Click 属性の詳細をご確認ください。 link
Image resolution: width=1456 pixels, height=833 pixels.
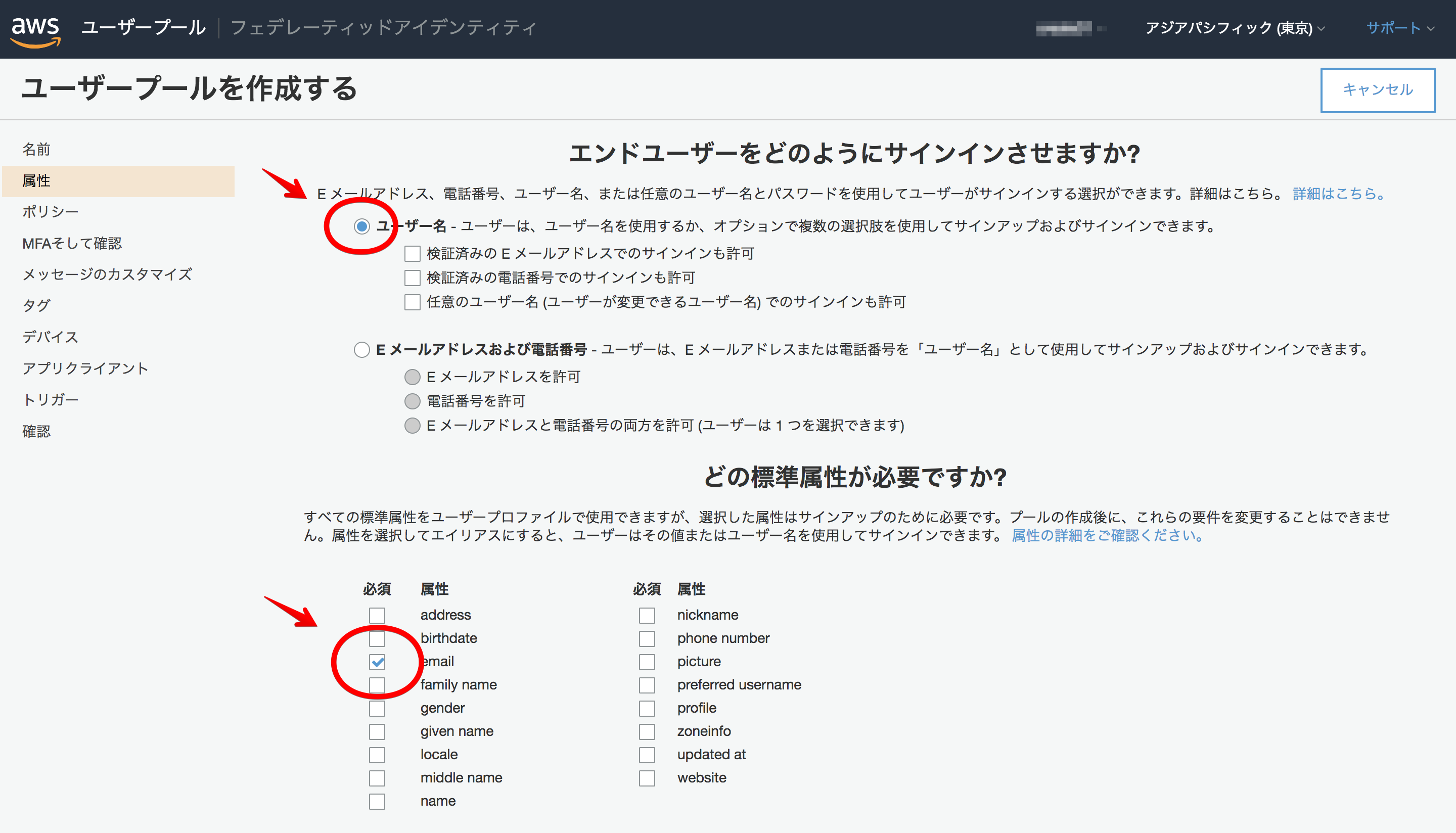1108,535
